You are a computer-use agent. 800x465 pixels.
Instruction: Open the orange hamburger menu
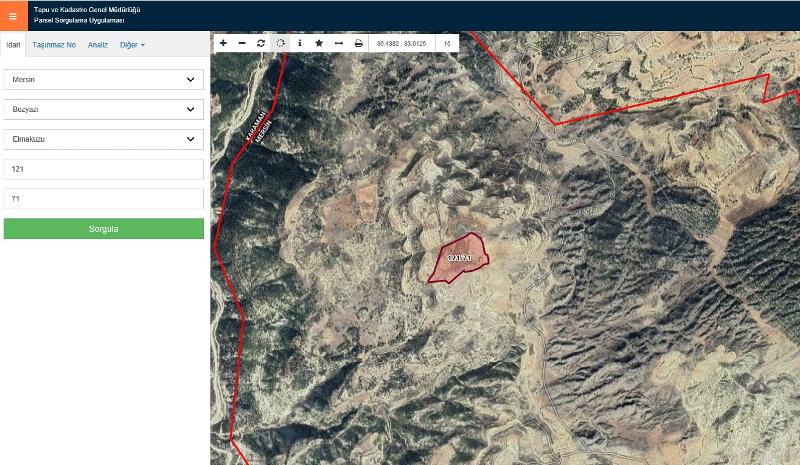click(12, 16)
